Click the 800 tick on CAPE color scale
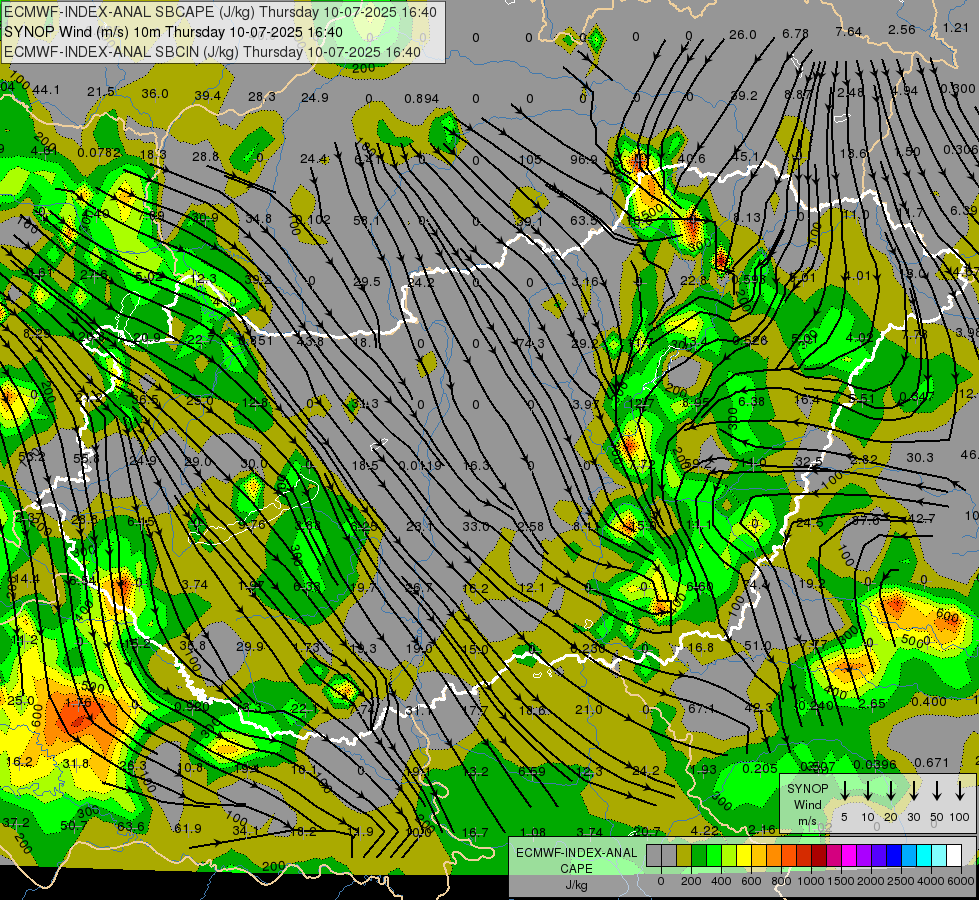The width and height of the screenshot is (979, 900). click(781, 881)
